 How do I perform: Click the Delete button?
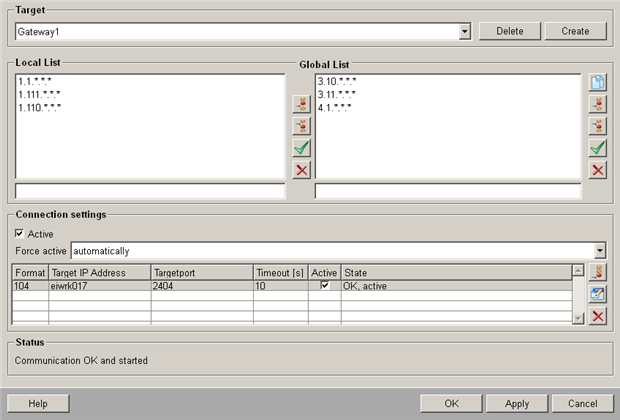510,32
